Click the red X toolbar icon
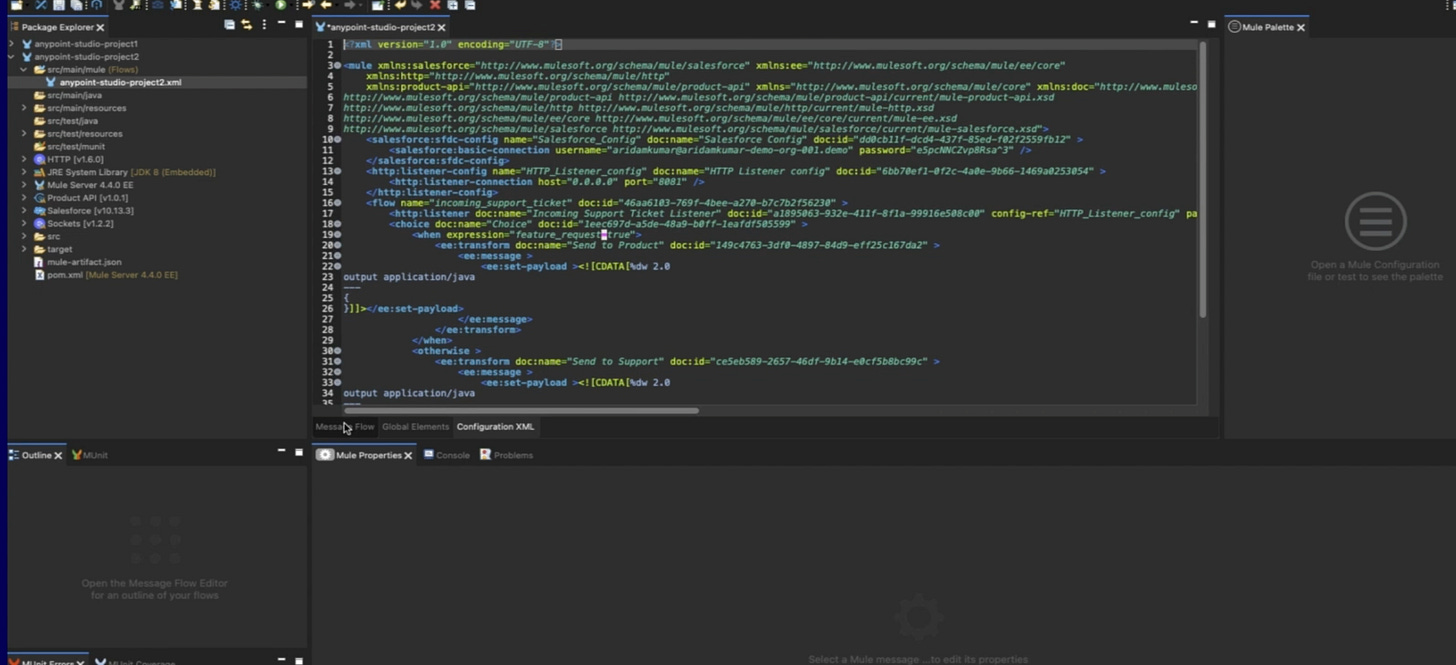 click(x=435, y=5)
